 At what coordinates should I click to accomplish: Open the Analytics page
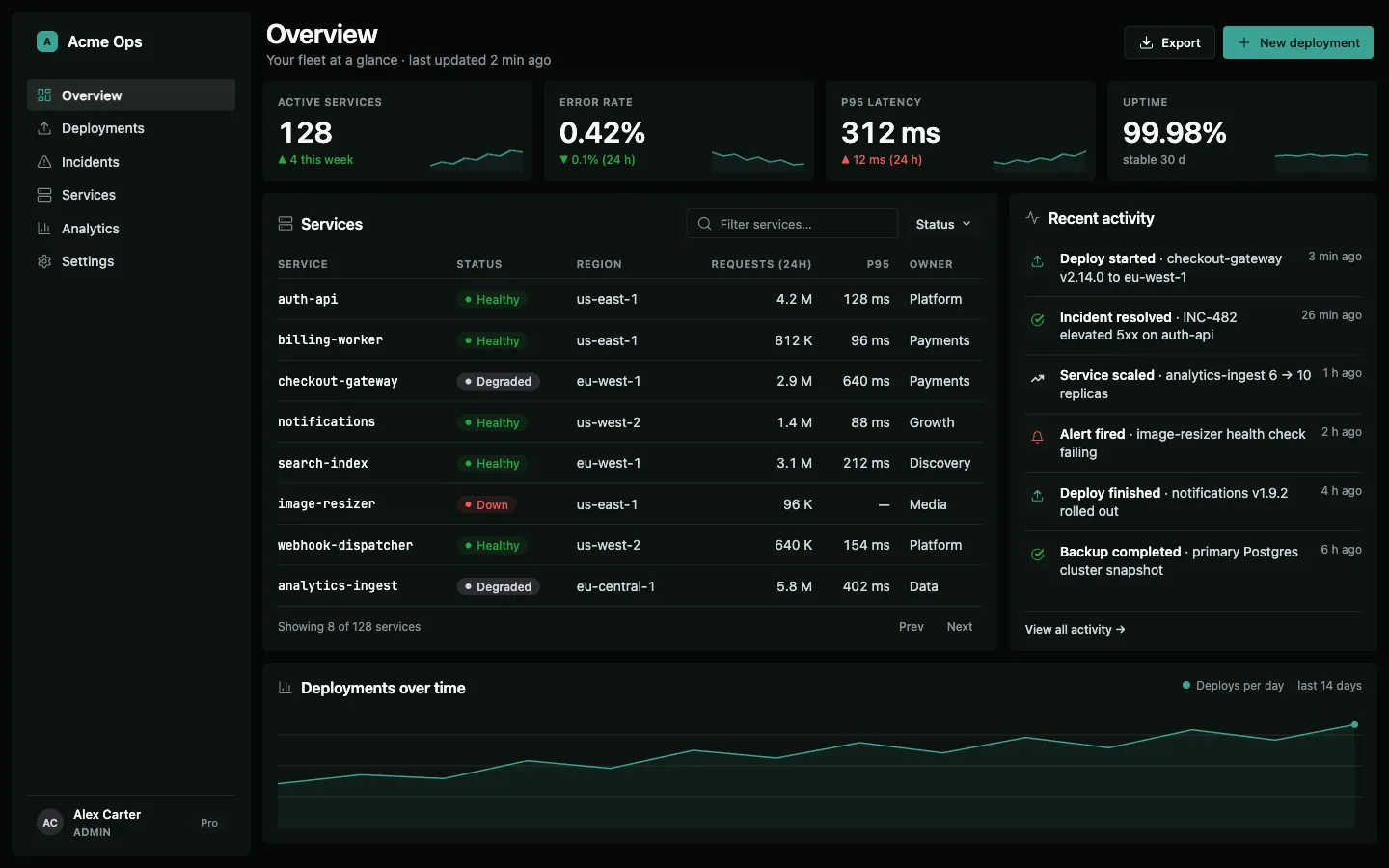click(x=131, y=229)
